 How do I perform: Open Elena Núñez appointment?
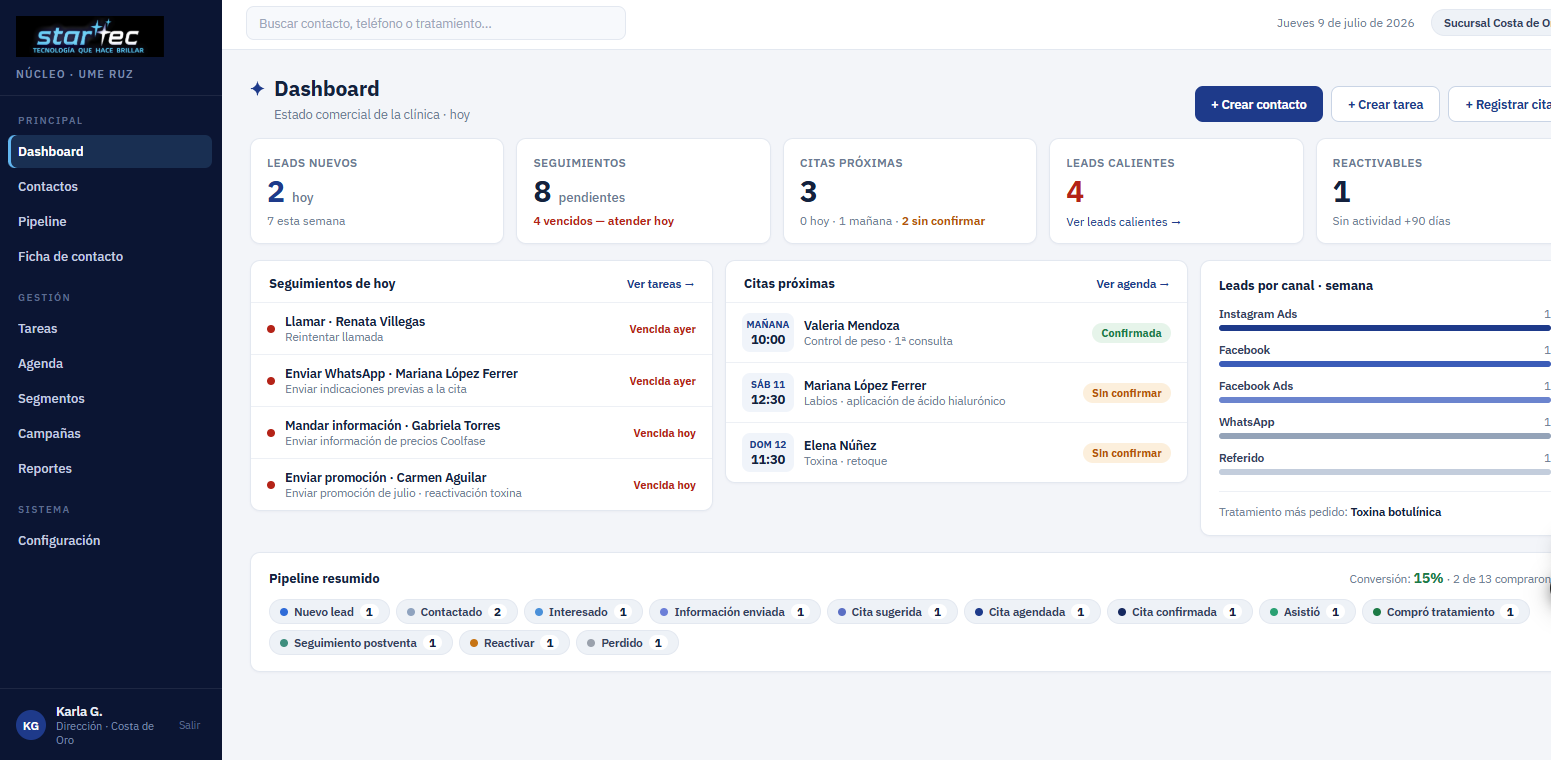click(956, 453)
